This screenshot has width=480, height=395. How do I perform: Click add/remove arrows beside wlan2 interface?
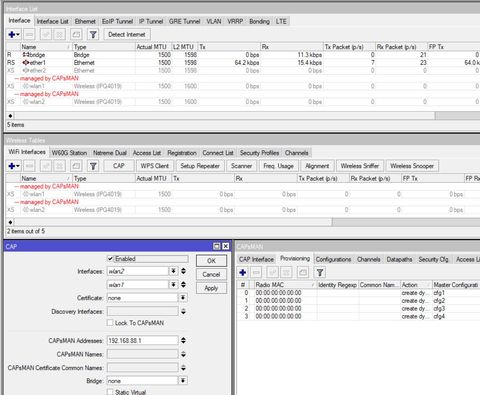point(183,271)
